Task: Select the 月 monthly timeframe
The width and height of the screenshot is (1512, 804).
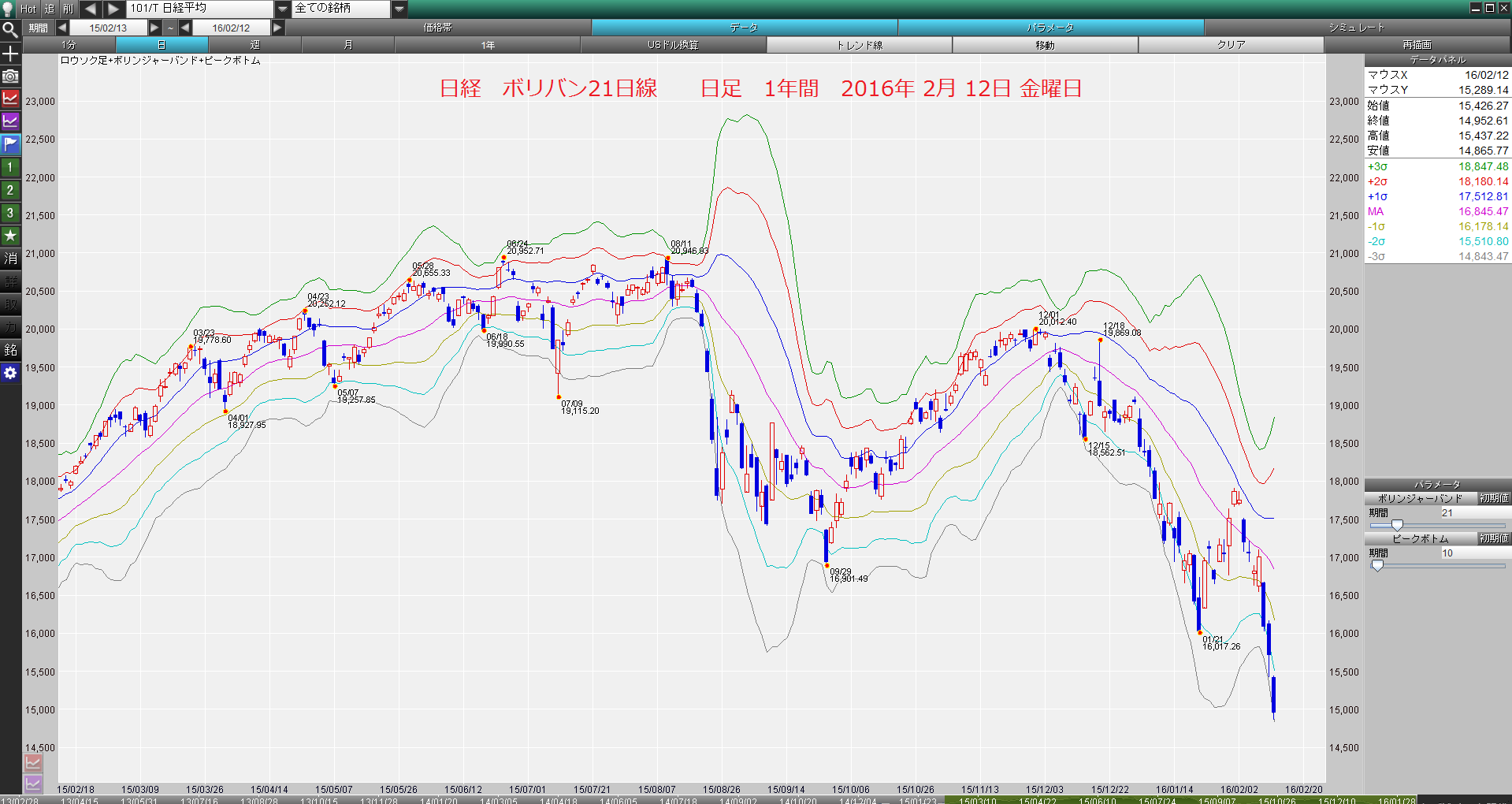Action: [x=347, y=45]
